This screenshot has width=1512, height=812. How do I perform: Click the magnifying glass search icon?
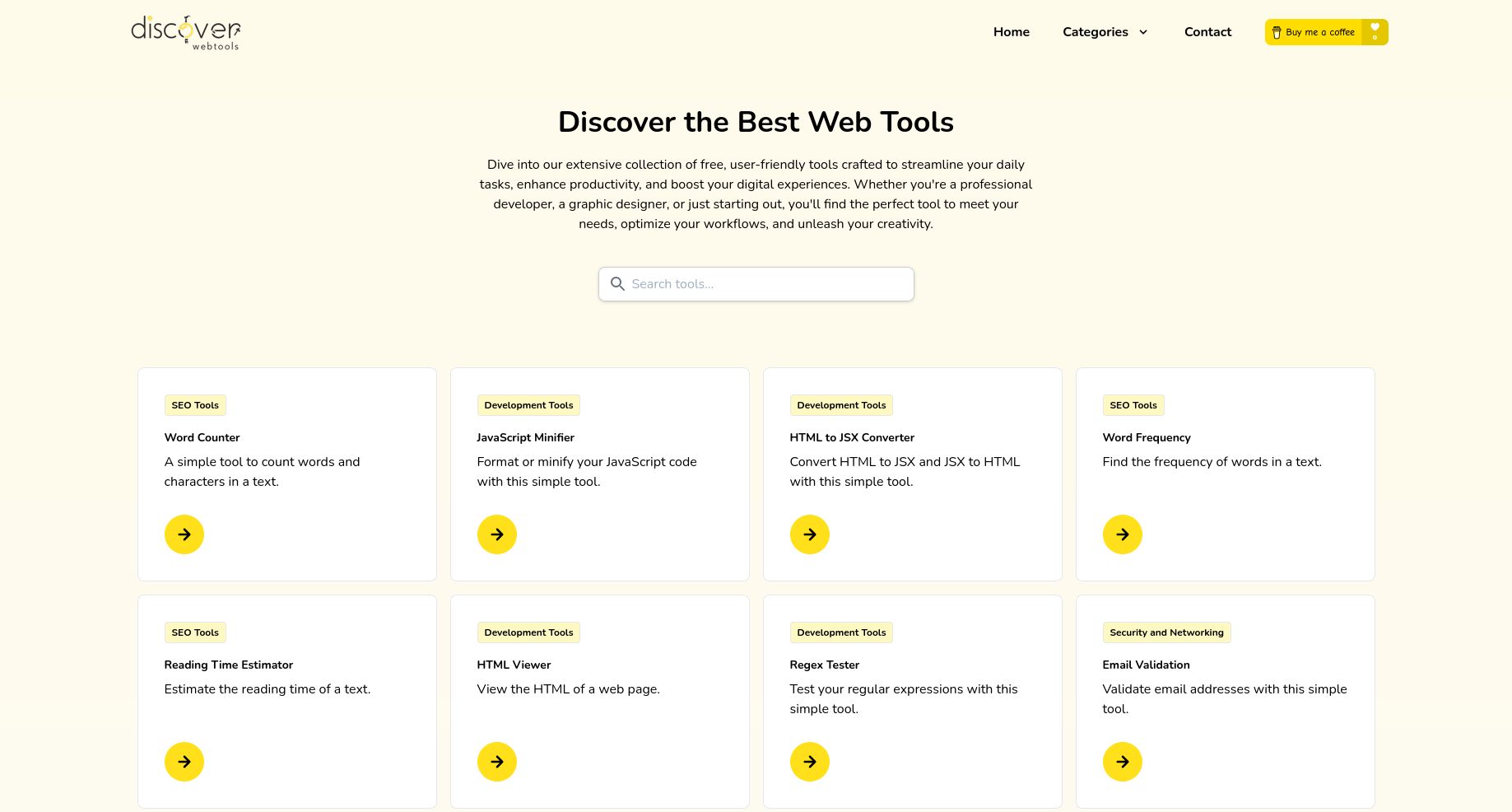click(617, 283)
